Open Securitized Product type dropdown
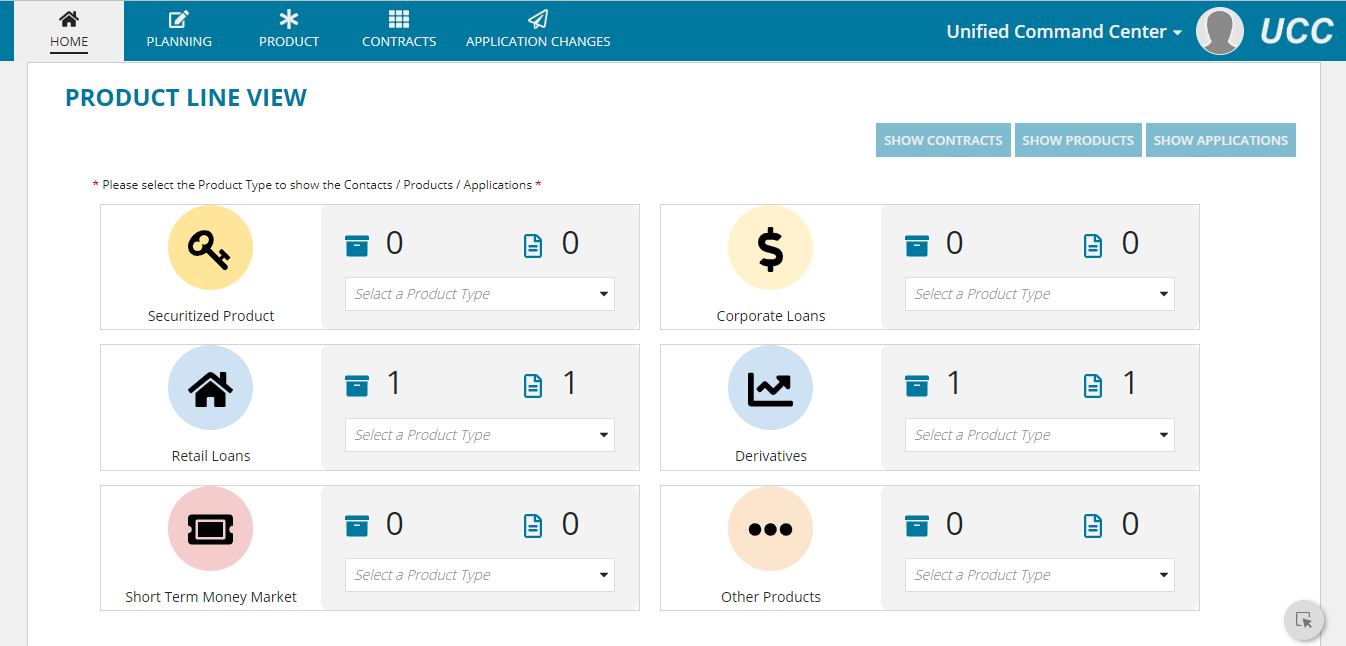The width and height of the screenshot is (1346, 646). [x=479, y=294]
